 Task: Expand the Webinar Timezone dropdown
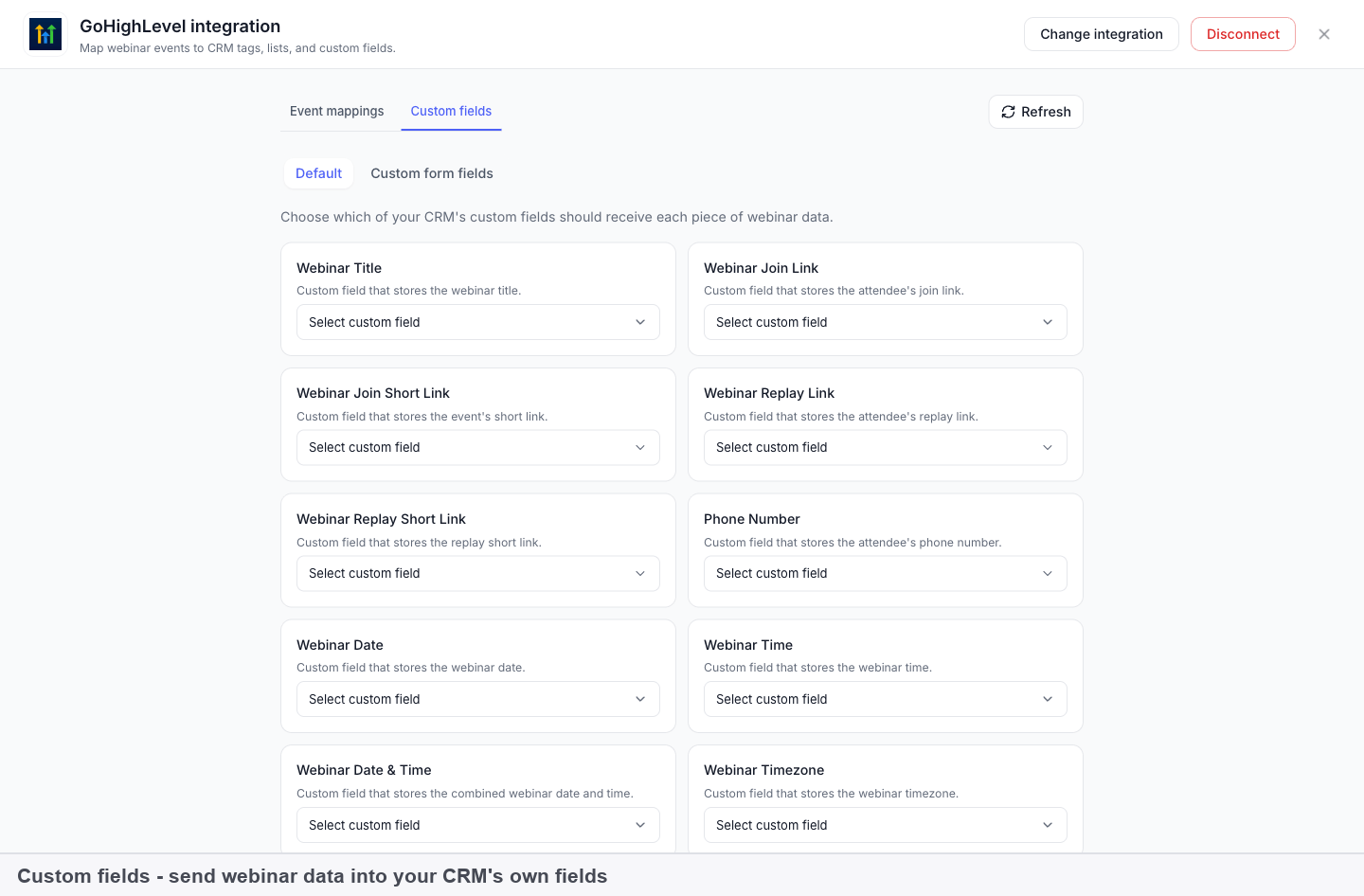886,825
